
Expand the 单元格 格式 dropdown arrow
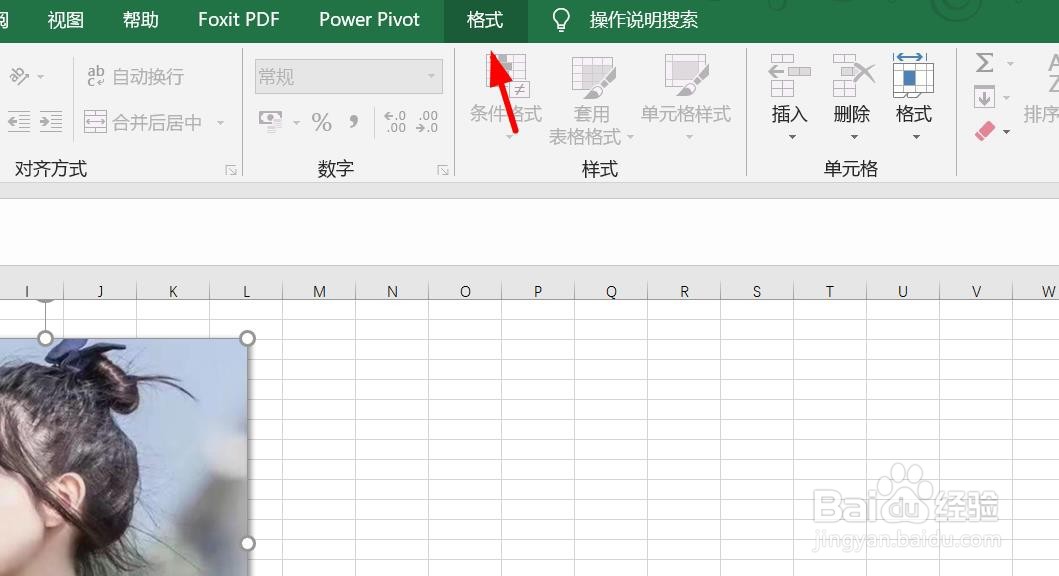coord(916,137)
